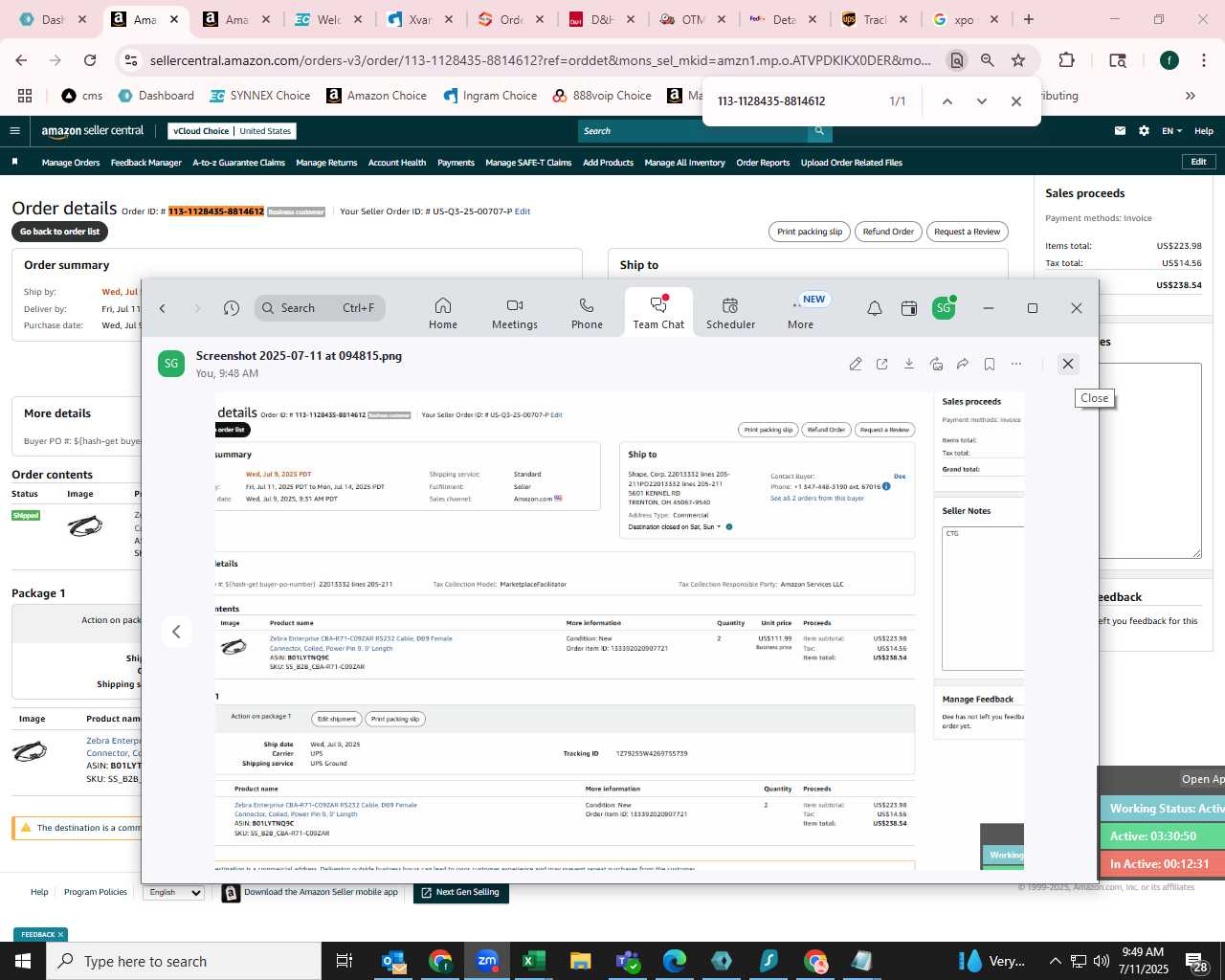Go back in Zoom navigation
Viewport: 1225px width, 980px height.
coord(163,308)
